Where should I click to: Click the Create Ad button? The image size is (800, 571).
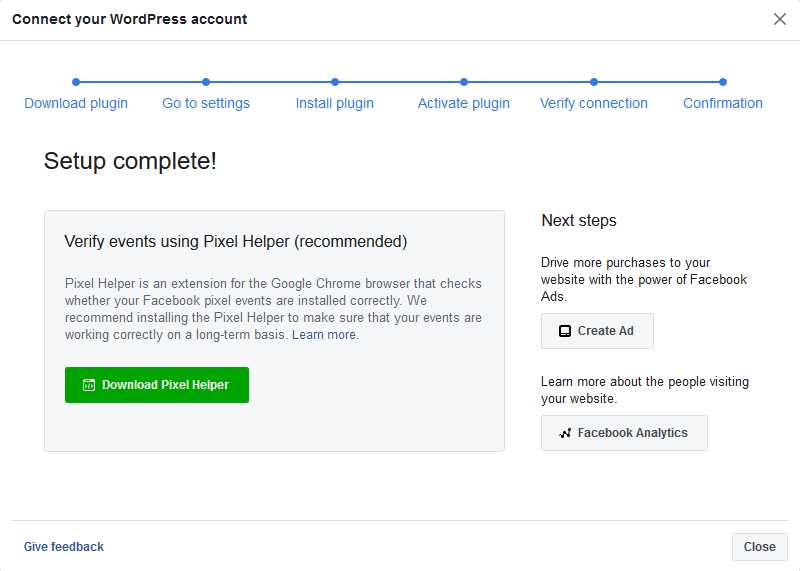click(597, 331)
